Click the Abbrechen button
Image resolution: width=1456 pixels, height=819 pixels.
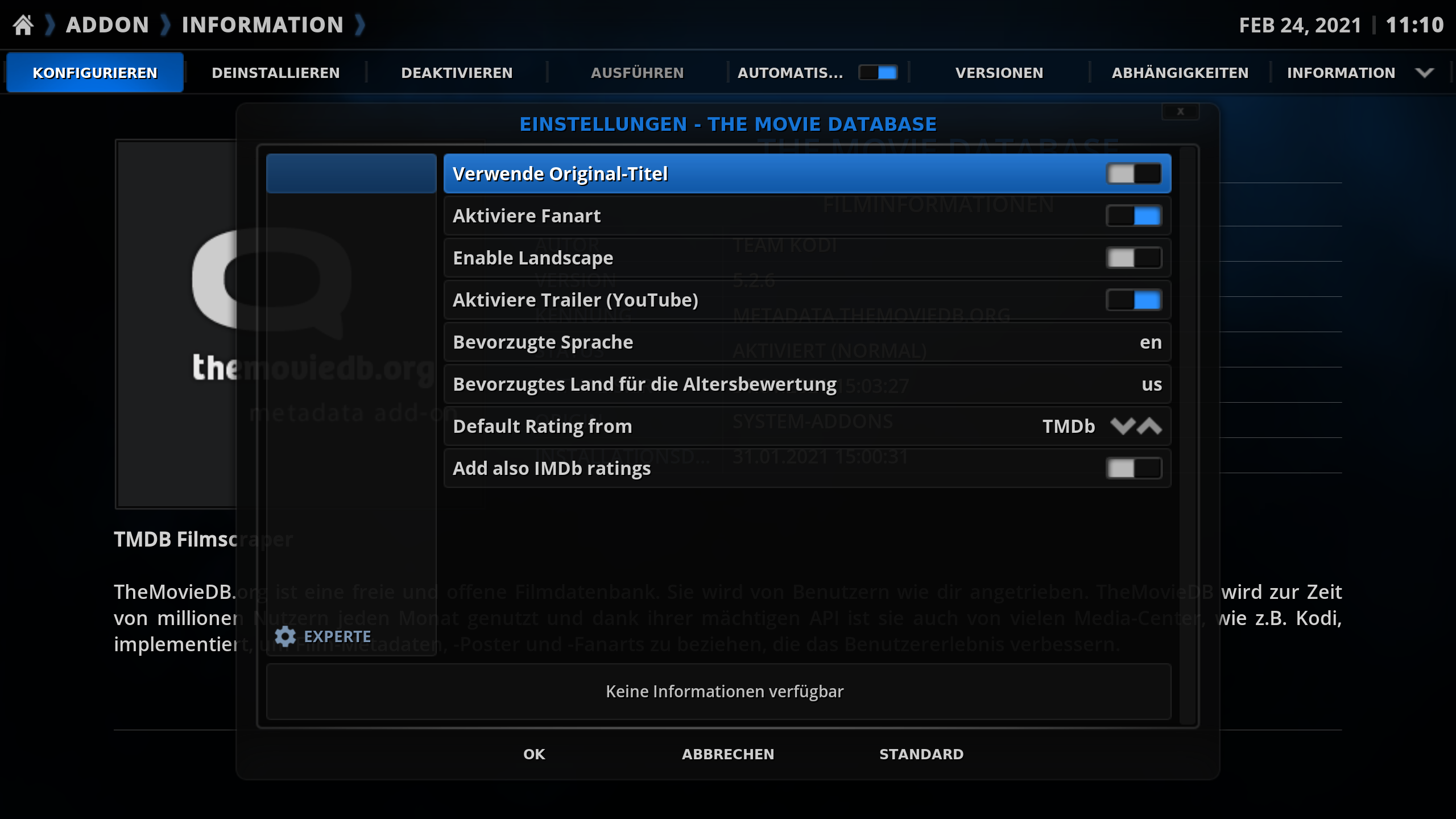728,754
